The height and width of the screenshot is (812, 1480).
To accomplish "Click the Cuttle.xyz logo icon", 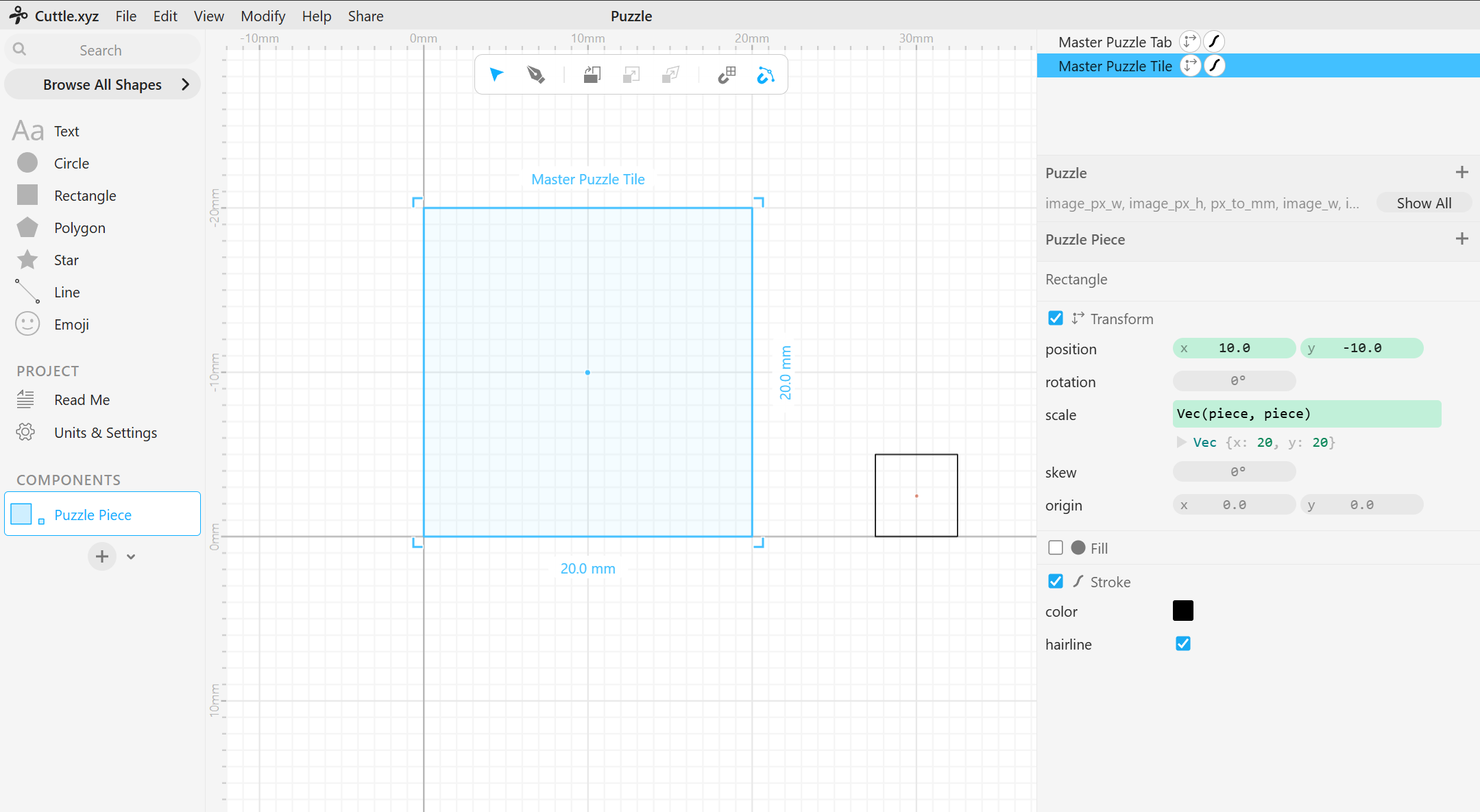I will pyautogui.click(x=19, y=15).
